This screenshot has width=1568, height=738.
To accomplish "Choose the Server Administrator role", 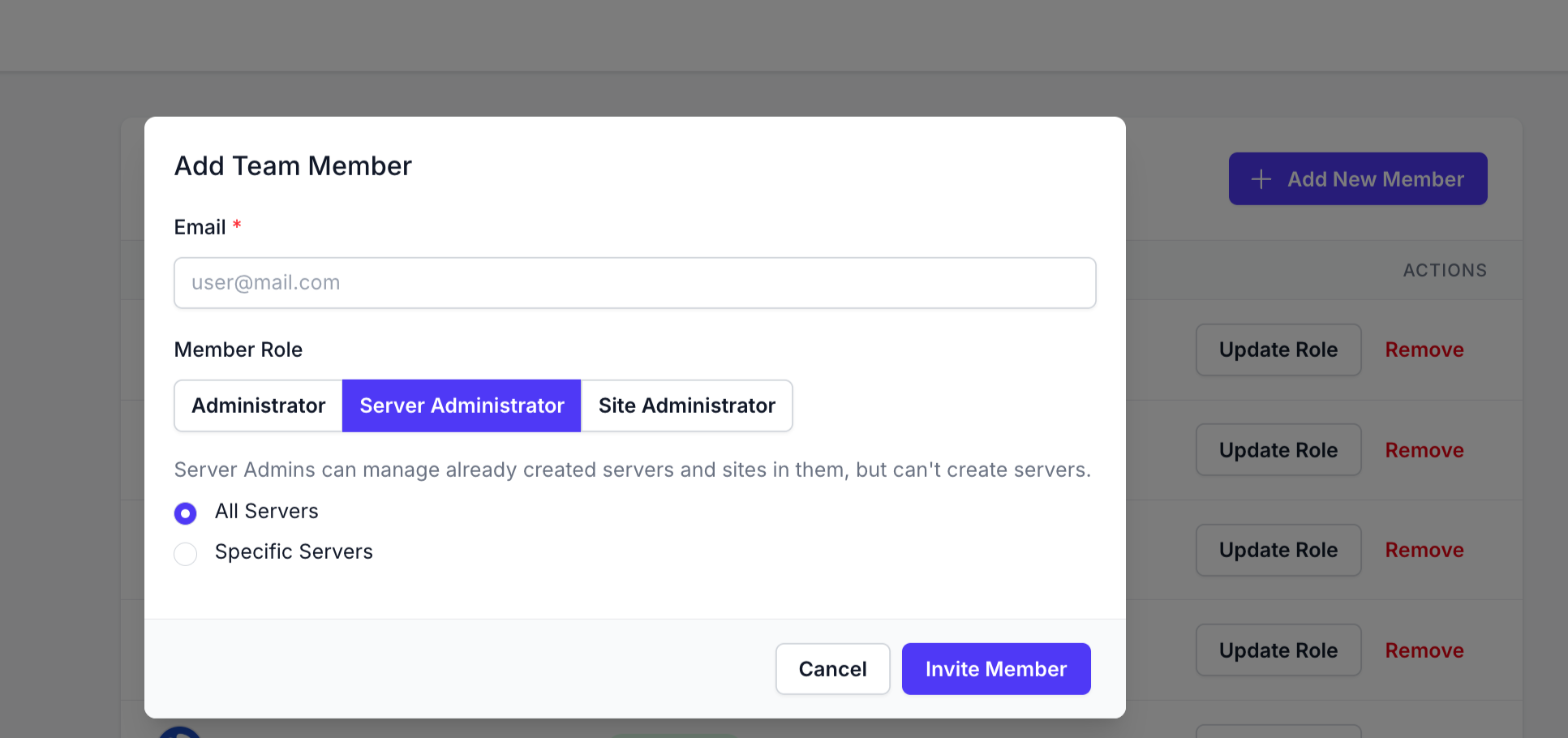I will point(462,405).
